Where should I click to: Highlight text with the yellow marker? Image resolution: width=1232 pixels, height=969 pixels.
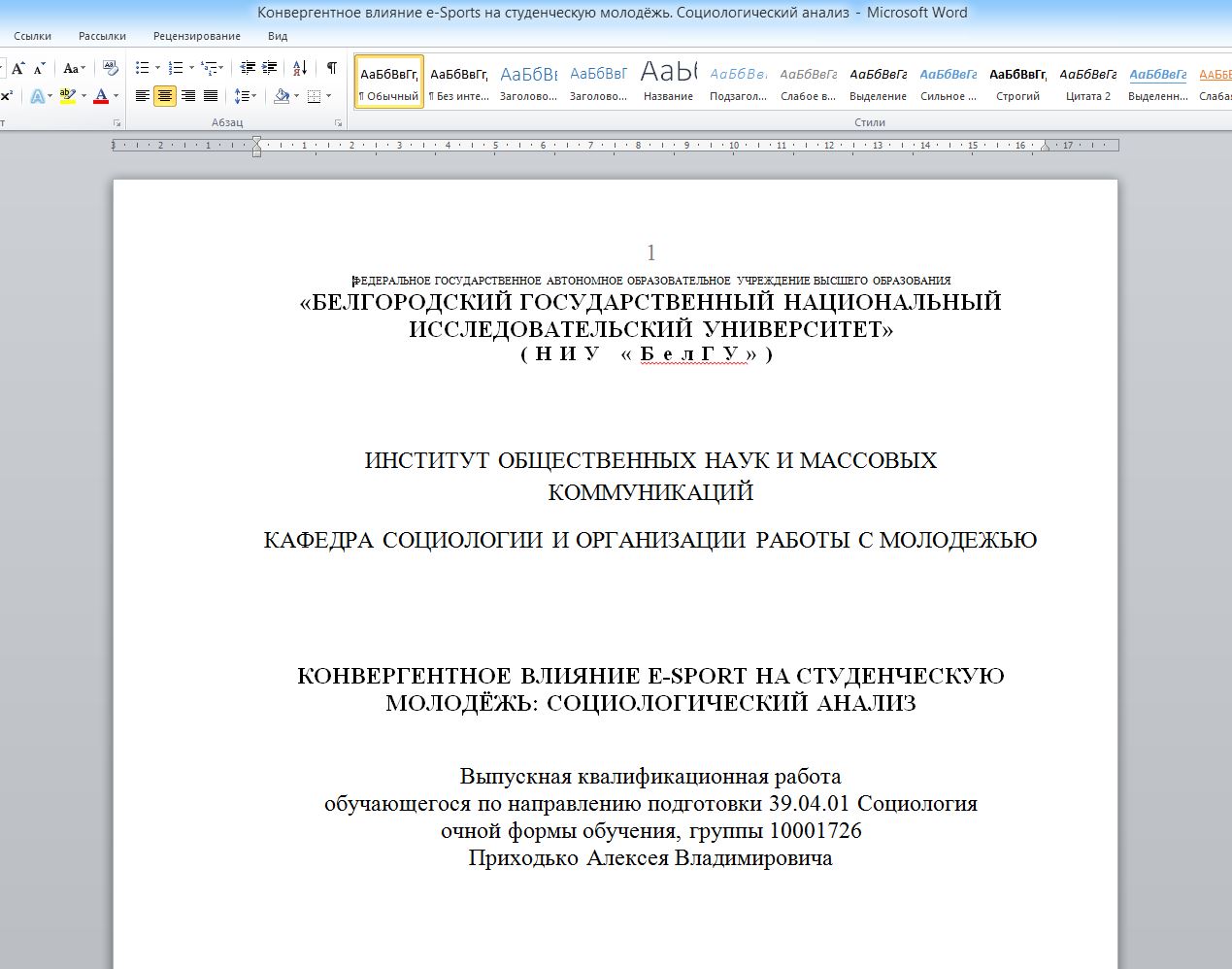67,96
